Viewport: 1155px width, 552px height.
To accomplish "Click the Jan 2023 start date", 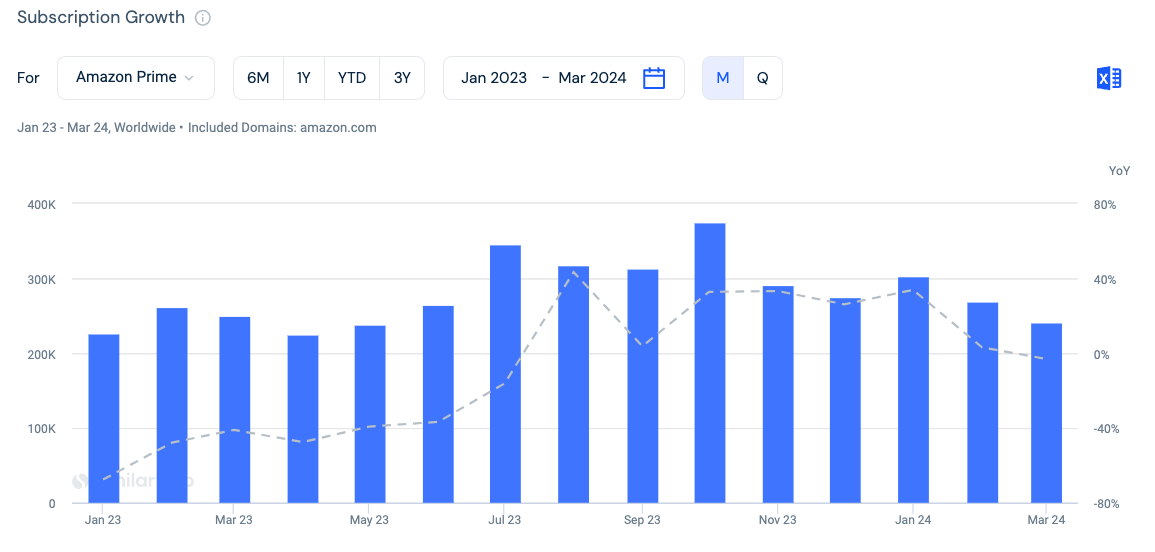I will 494,77.
